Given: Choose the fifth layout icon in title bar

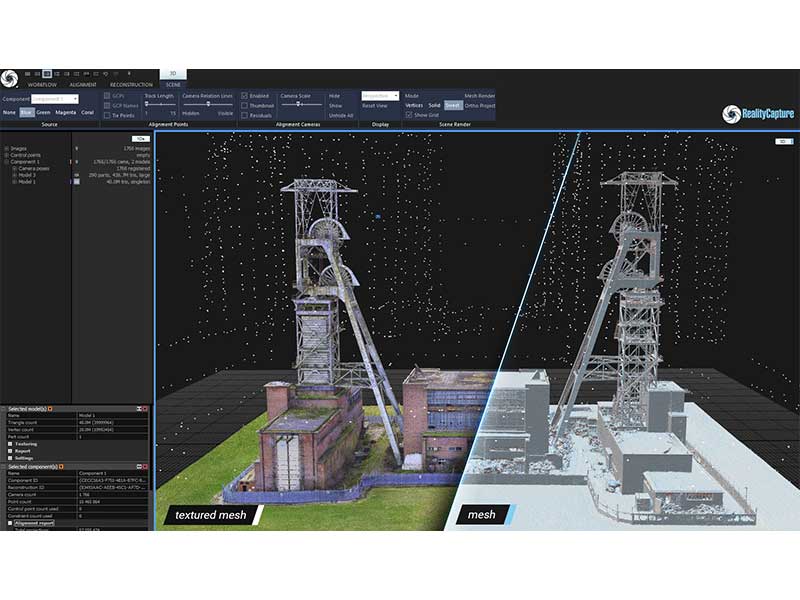Looking at the screenshot, I should (x=66, y=73).
